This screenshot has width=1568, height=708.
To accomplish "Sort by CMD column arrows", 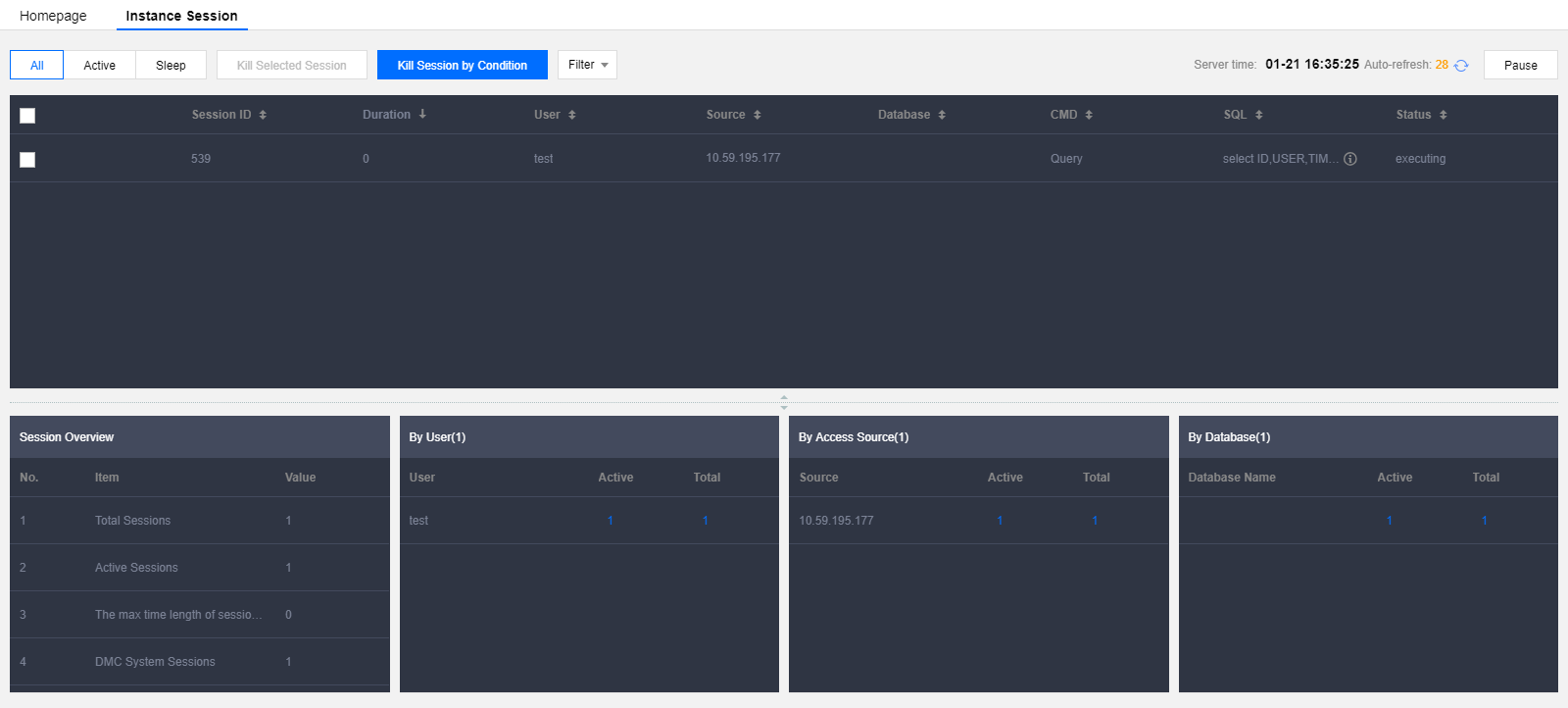I will (1089, 116).
